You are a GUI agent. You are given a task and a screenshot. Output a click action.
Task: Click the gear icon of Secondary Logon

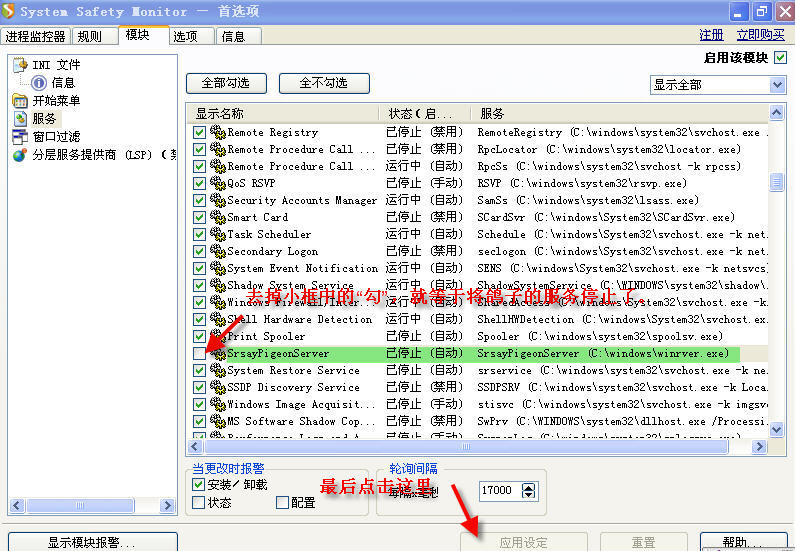(x=218, y=251)
